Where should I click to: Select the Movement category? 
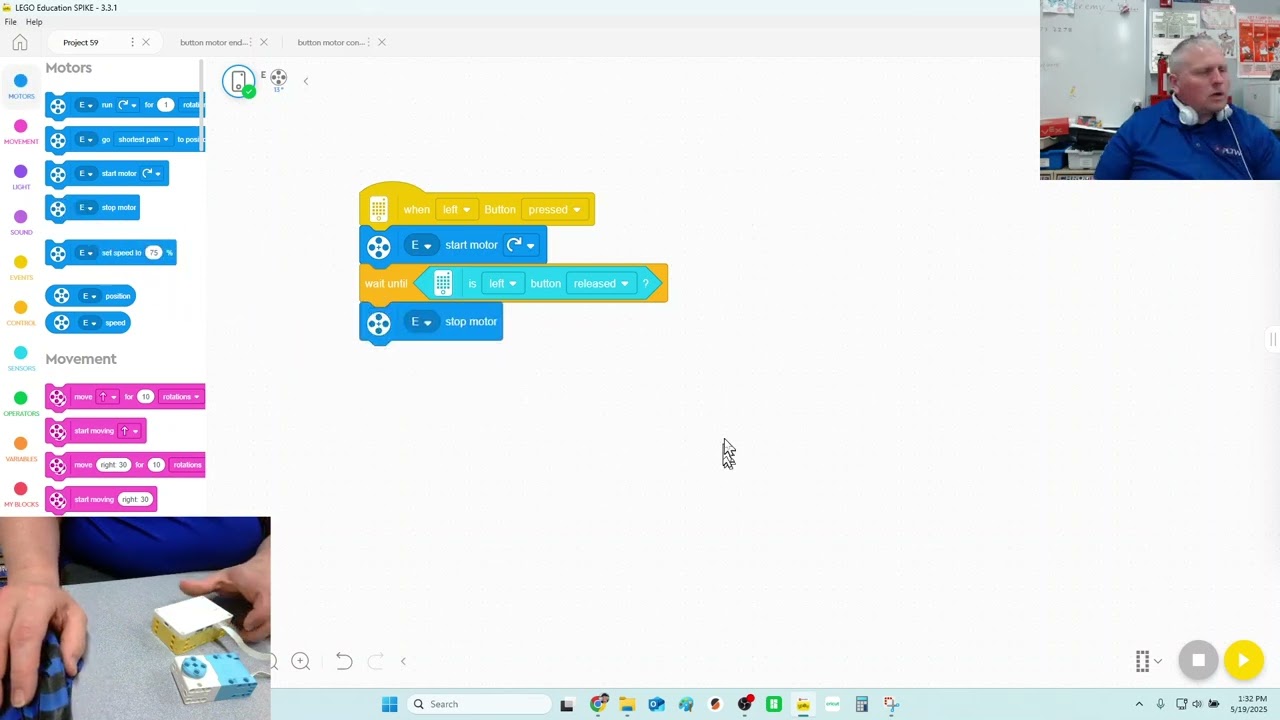click(x=21, y=131)
